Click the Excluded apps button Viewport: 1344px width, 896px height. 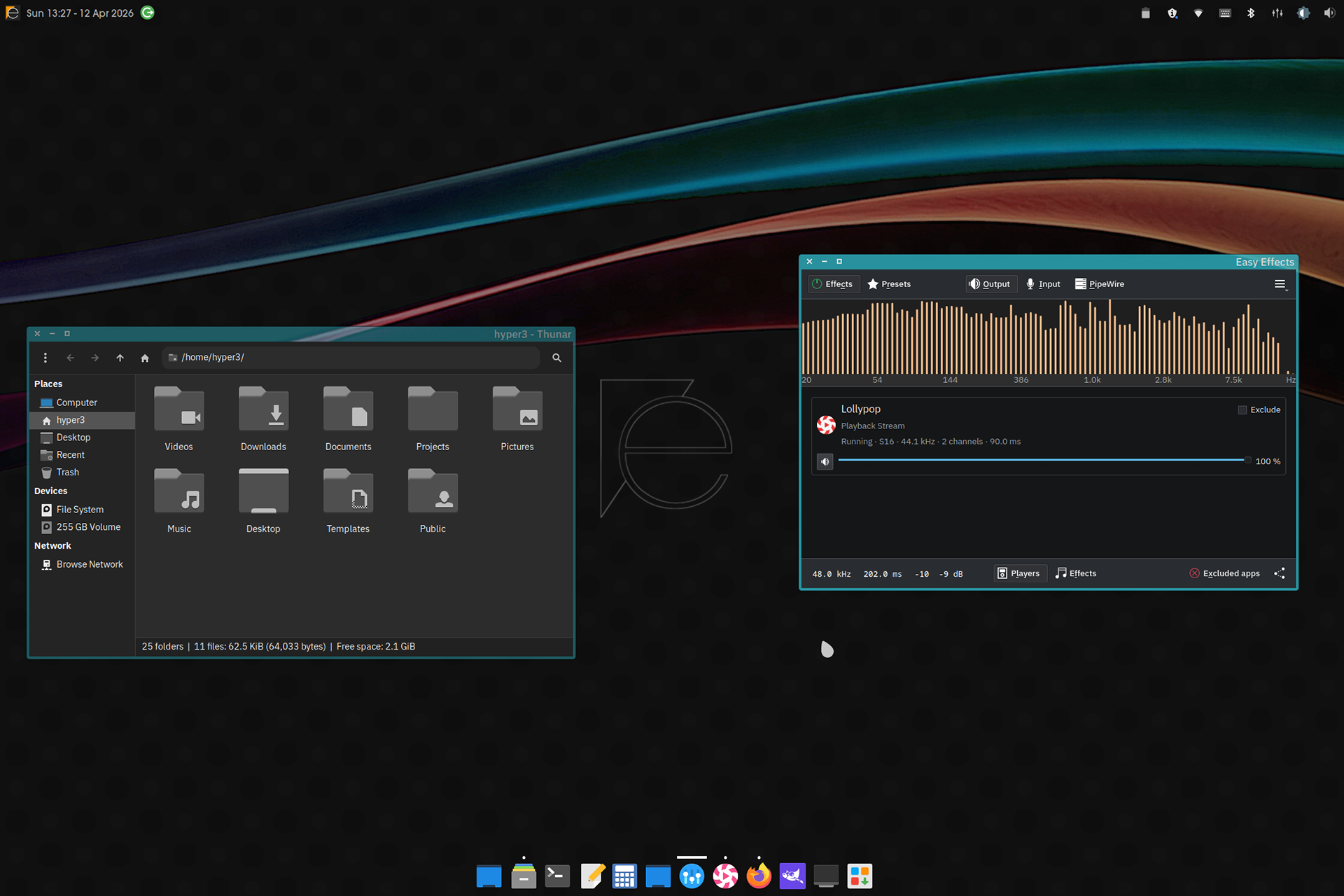pyautogui.click(x=1224, y=573)
